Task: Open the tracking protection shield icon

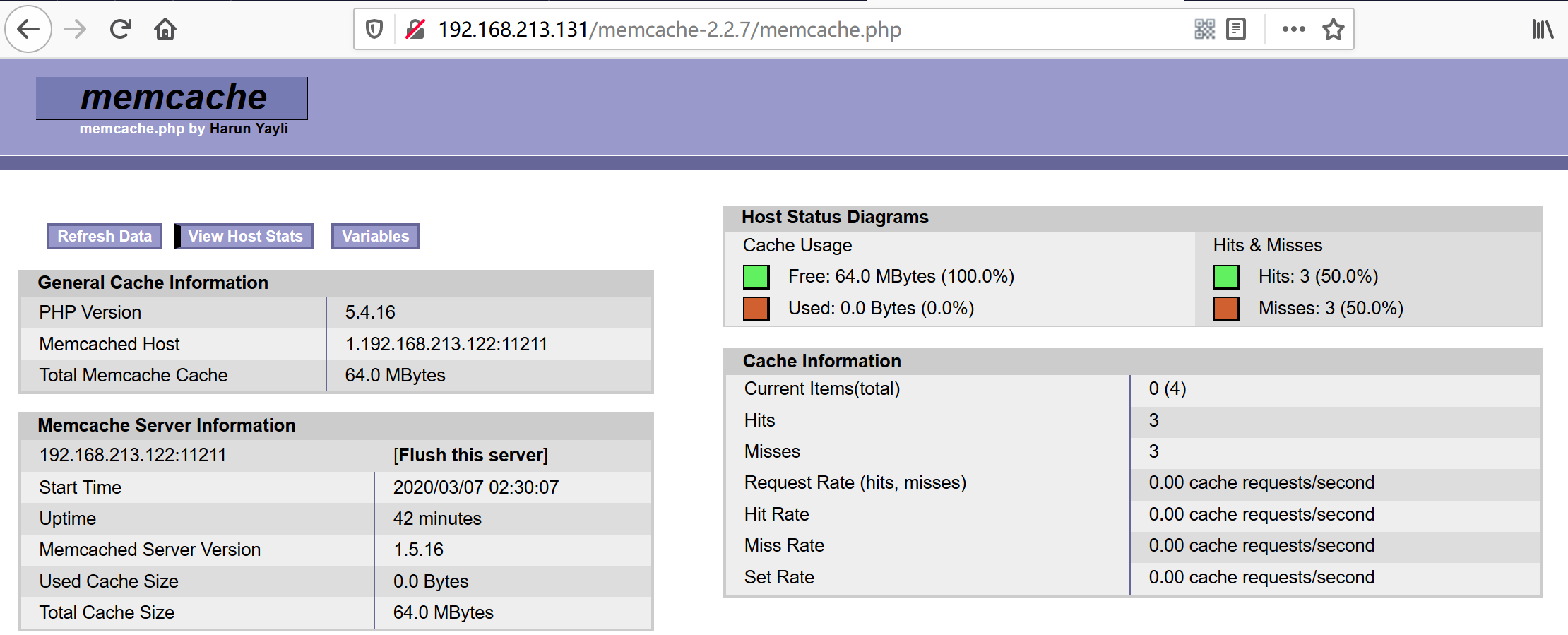Action: pyautogui.click(x=374, y=29)
